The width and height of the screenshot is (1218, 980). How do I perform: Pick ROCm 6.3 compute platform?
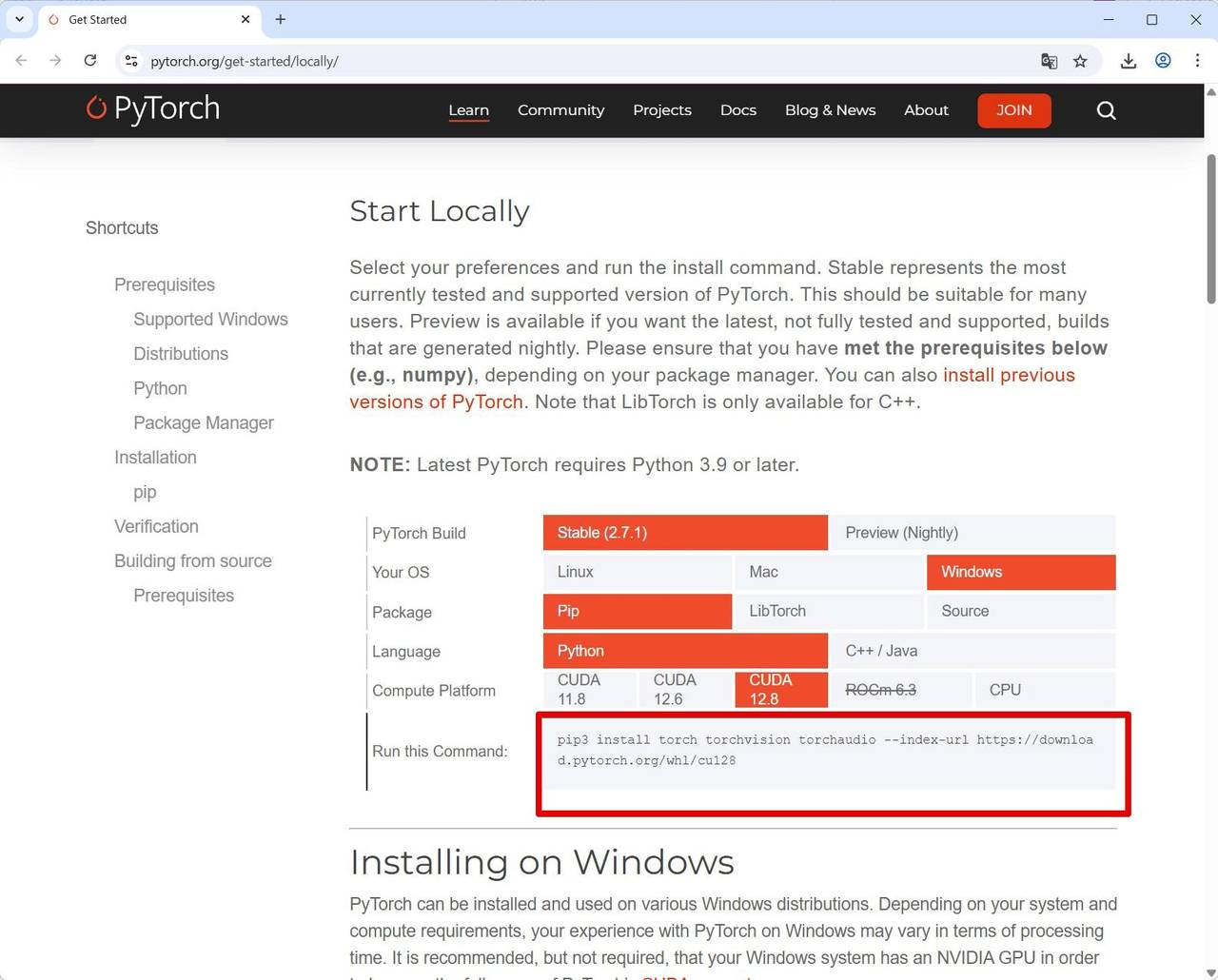click(901, 690)
